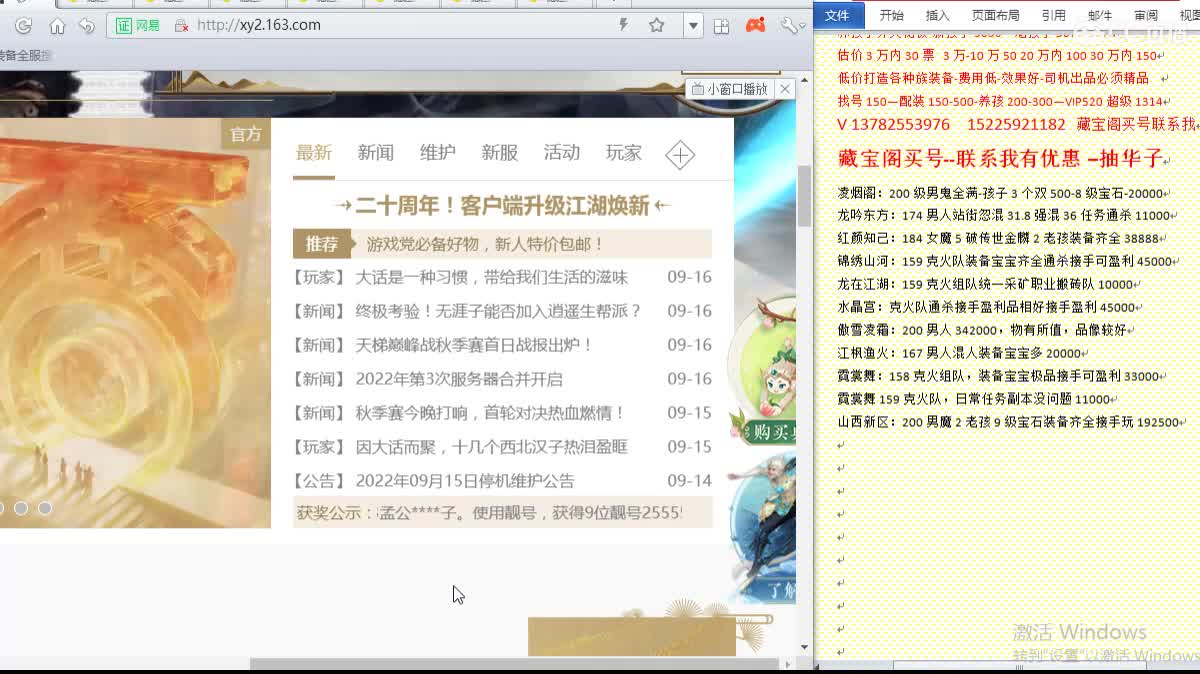Click the 获奖公示 winners ticker text
Image resolution: width=1200 pixels, height=674 pixels.
(502, 512)
